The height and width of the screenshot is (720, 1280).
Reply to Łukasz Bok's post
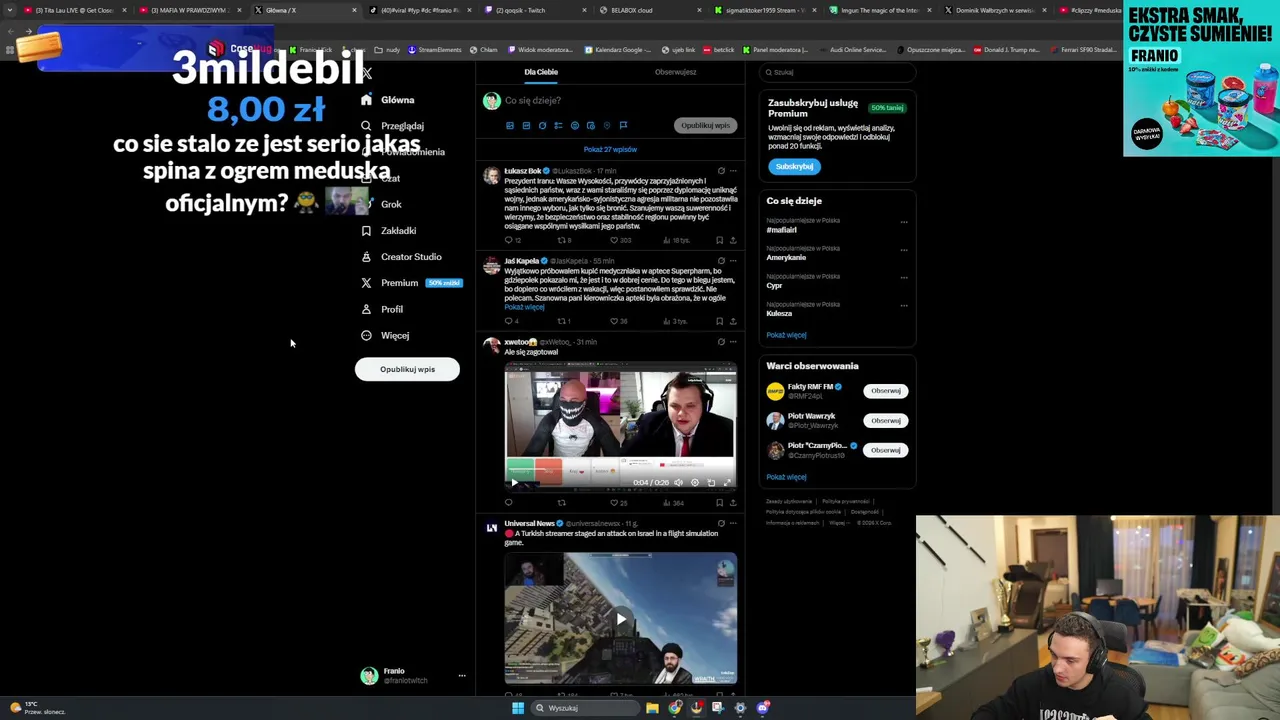click(508, 241)
